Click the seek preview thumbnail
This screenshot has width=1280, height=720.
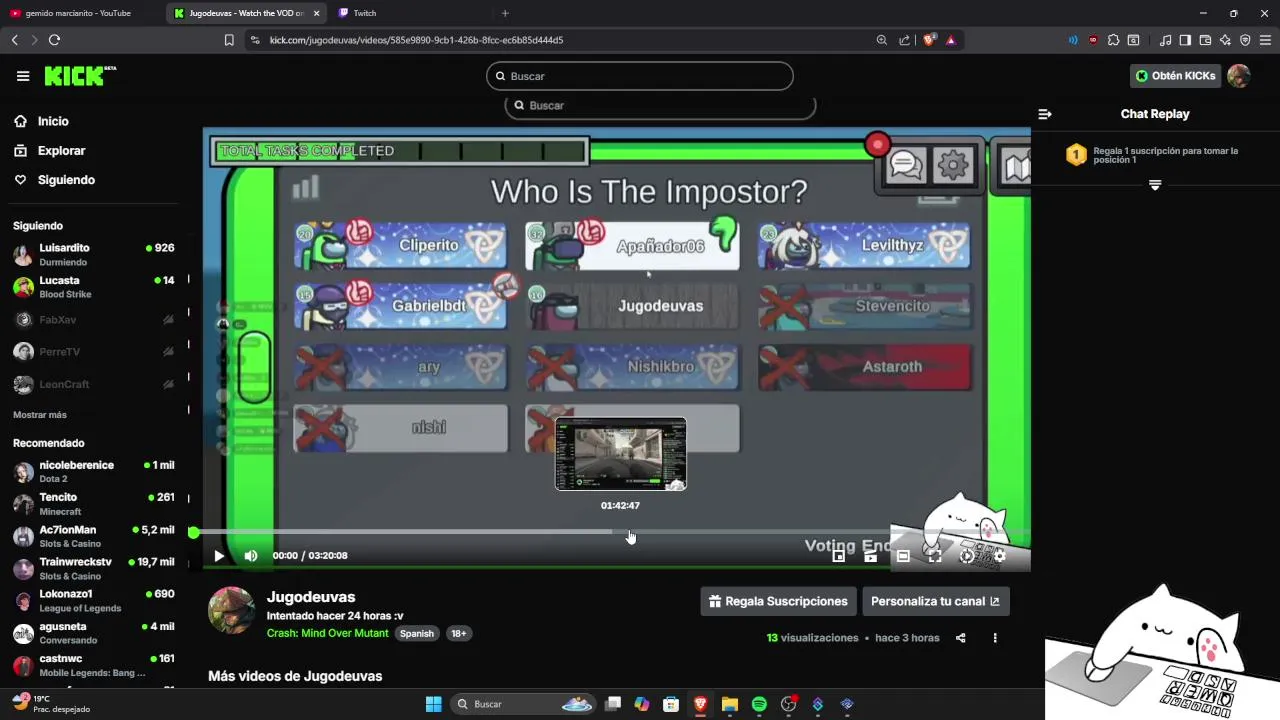pyautogui.click(x=621, y=454)
